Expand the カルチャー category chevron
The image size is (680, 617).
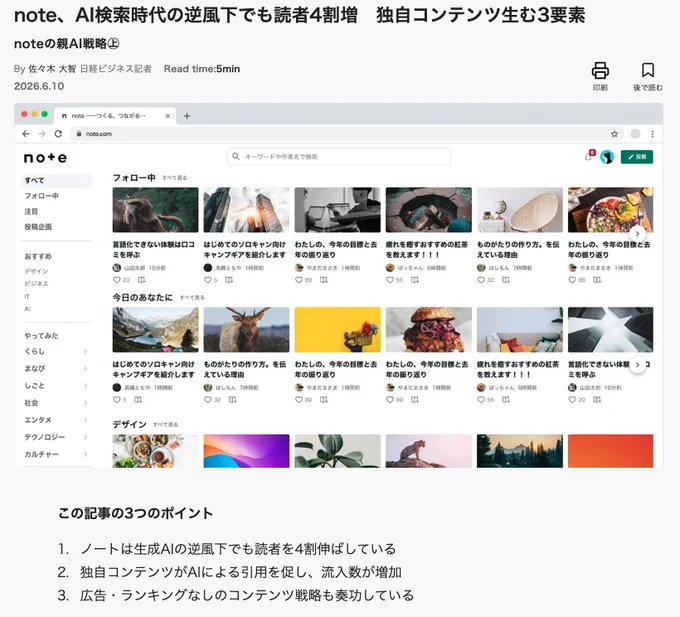pyautogui.click(x=85, y=454)
